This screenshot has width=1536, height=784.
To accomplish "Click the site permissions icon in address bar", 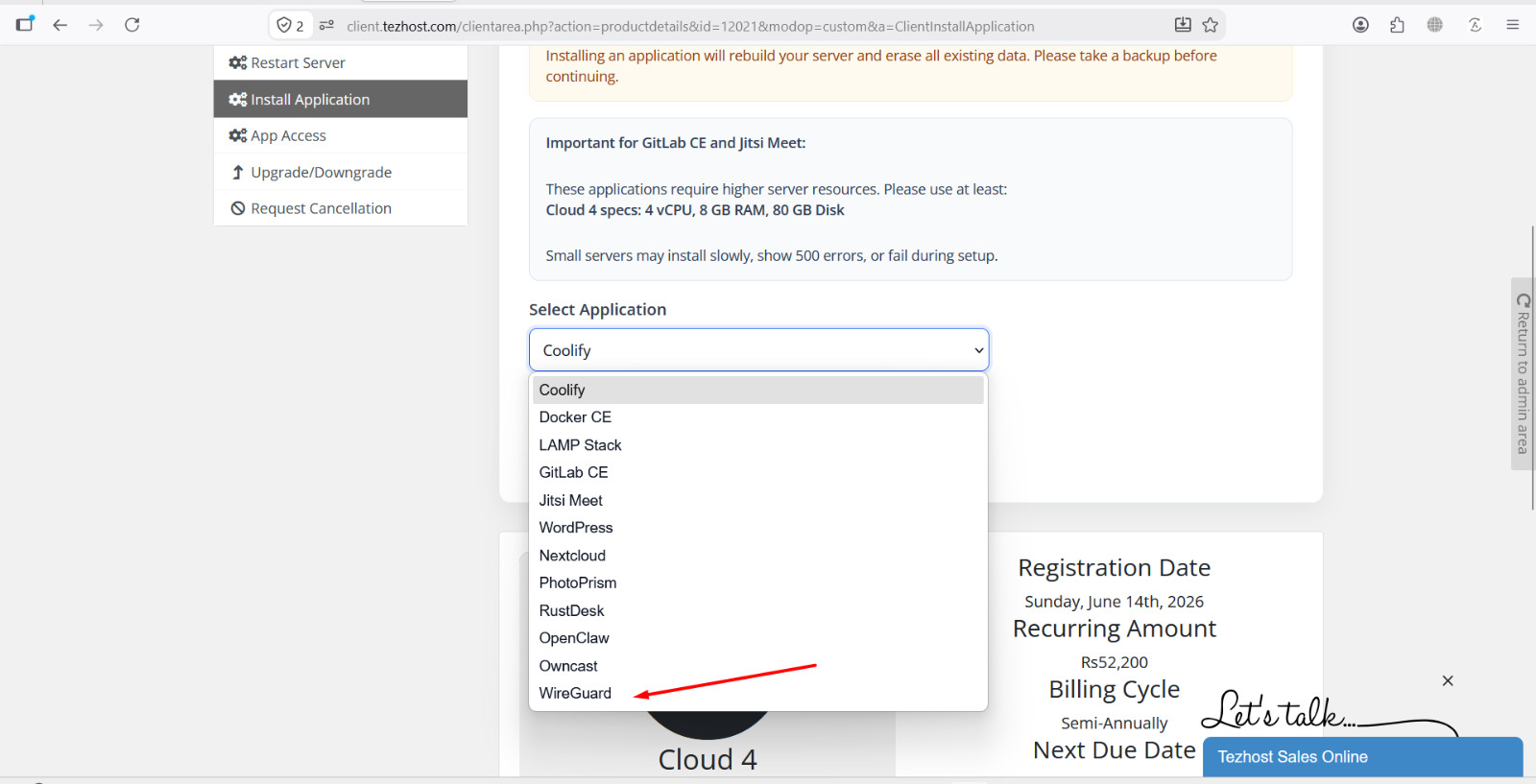I will (x=326, y=26).
